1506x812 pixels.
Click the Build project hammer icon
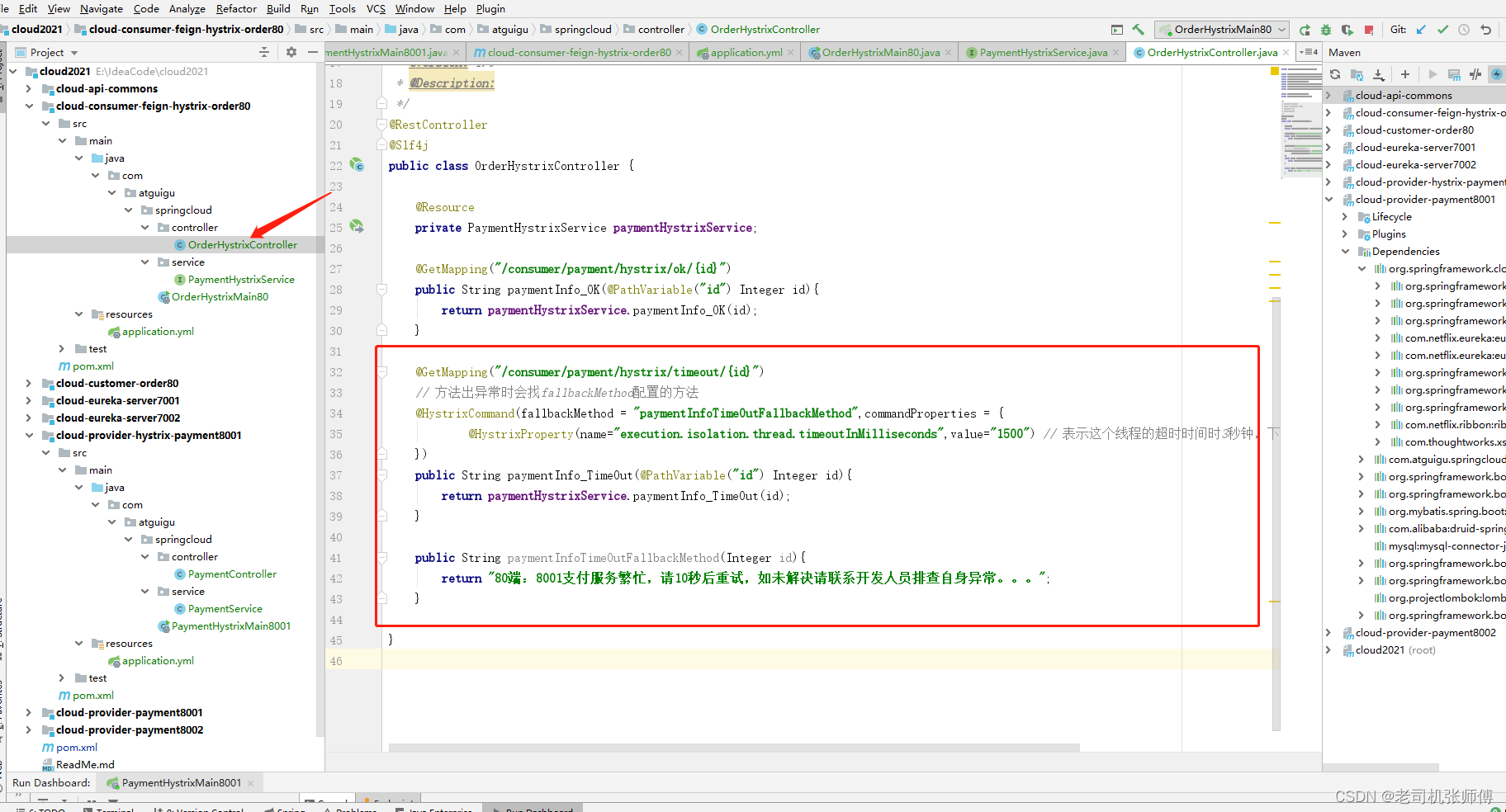pyautogui.click(x=1138, y=30)
